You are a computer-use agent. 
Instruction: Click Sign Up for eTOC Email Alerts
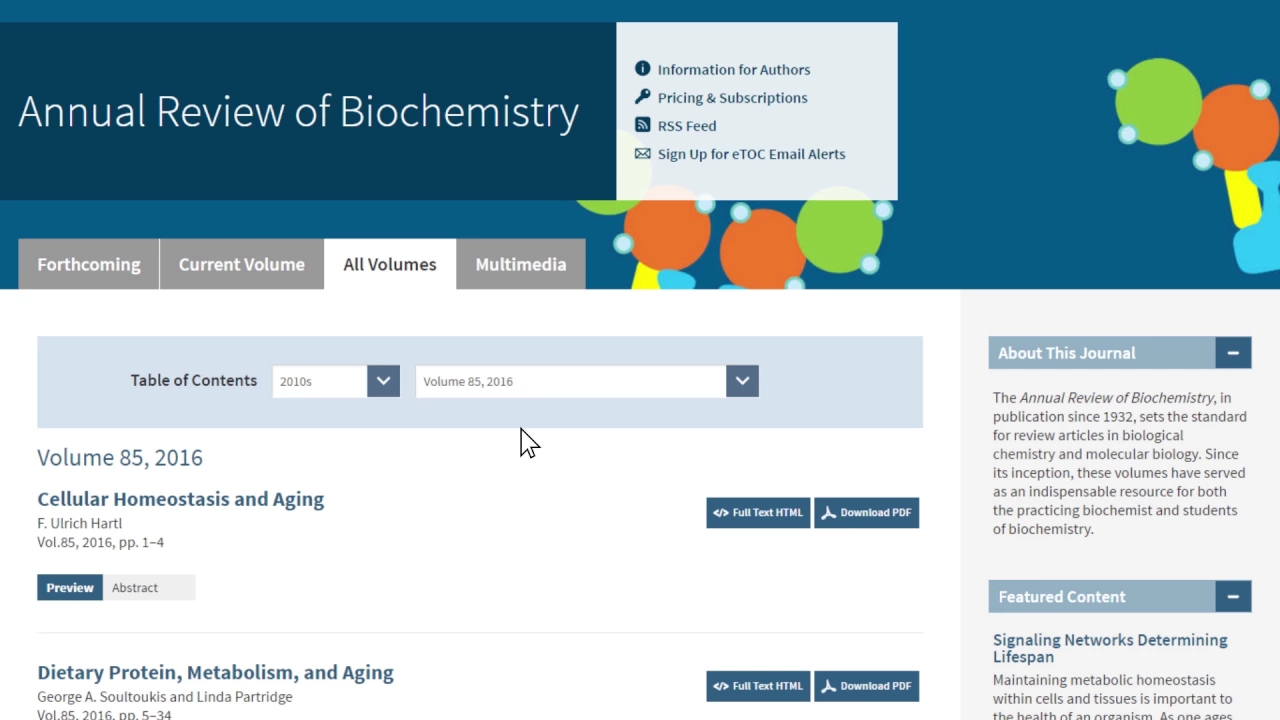coord(751,154)
